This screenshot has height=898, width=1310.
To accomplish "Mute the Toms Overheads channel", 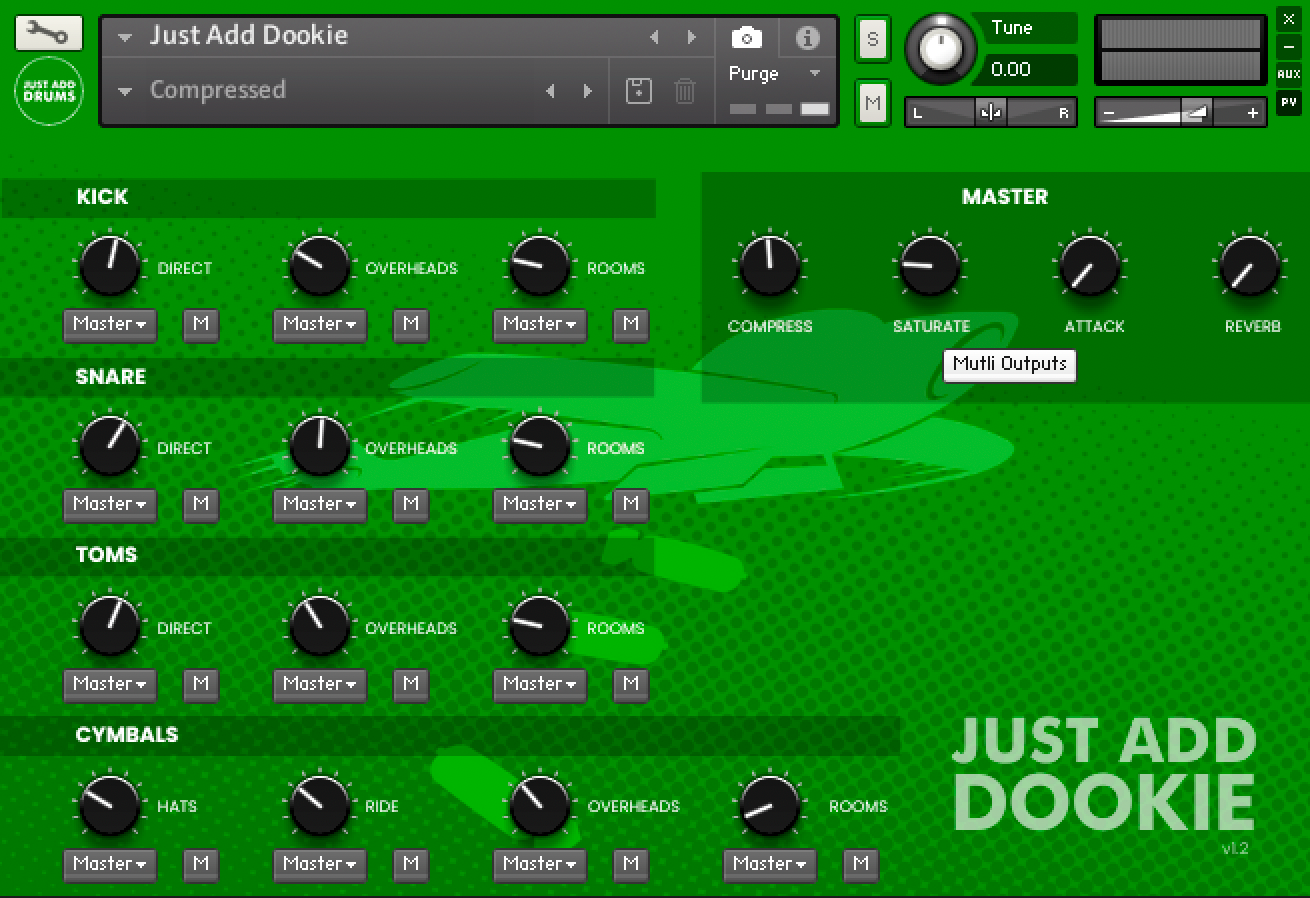I will (x=411, y=684).
